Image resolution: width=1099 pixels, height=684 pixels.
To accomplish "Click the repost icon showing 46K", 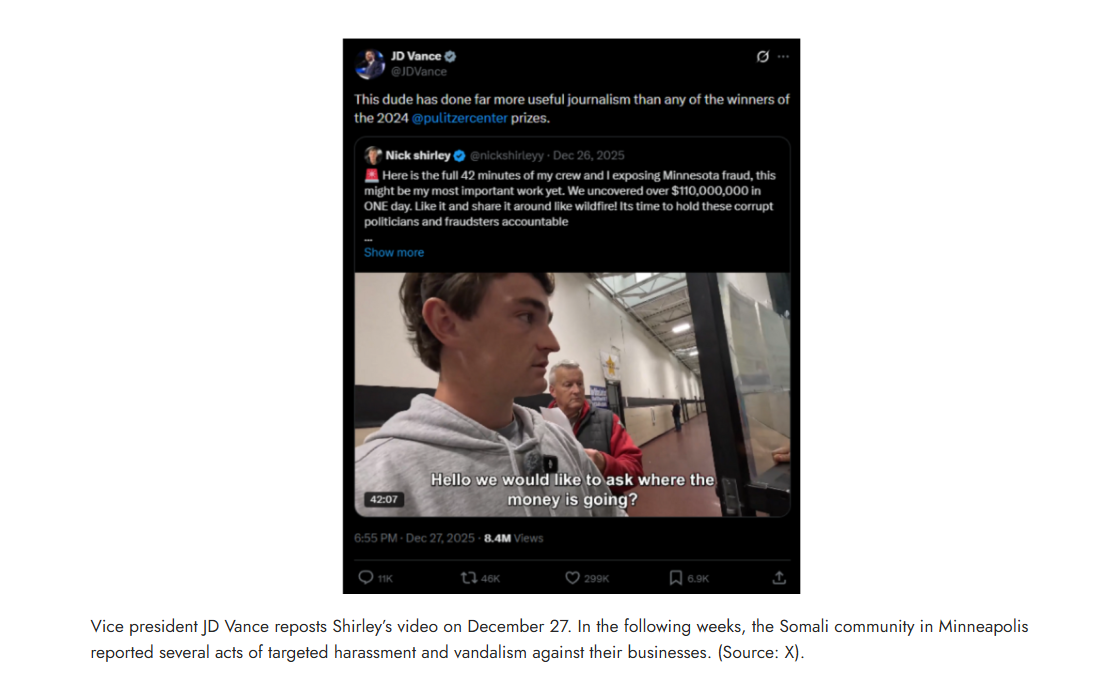I will pyautogui.click(x=469, y=577).
